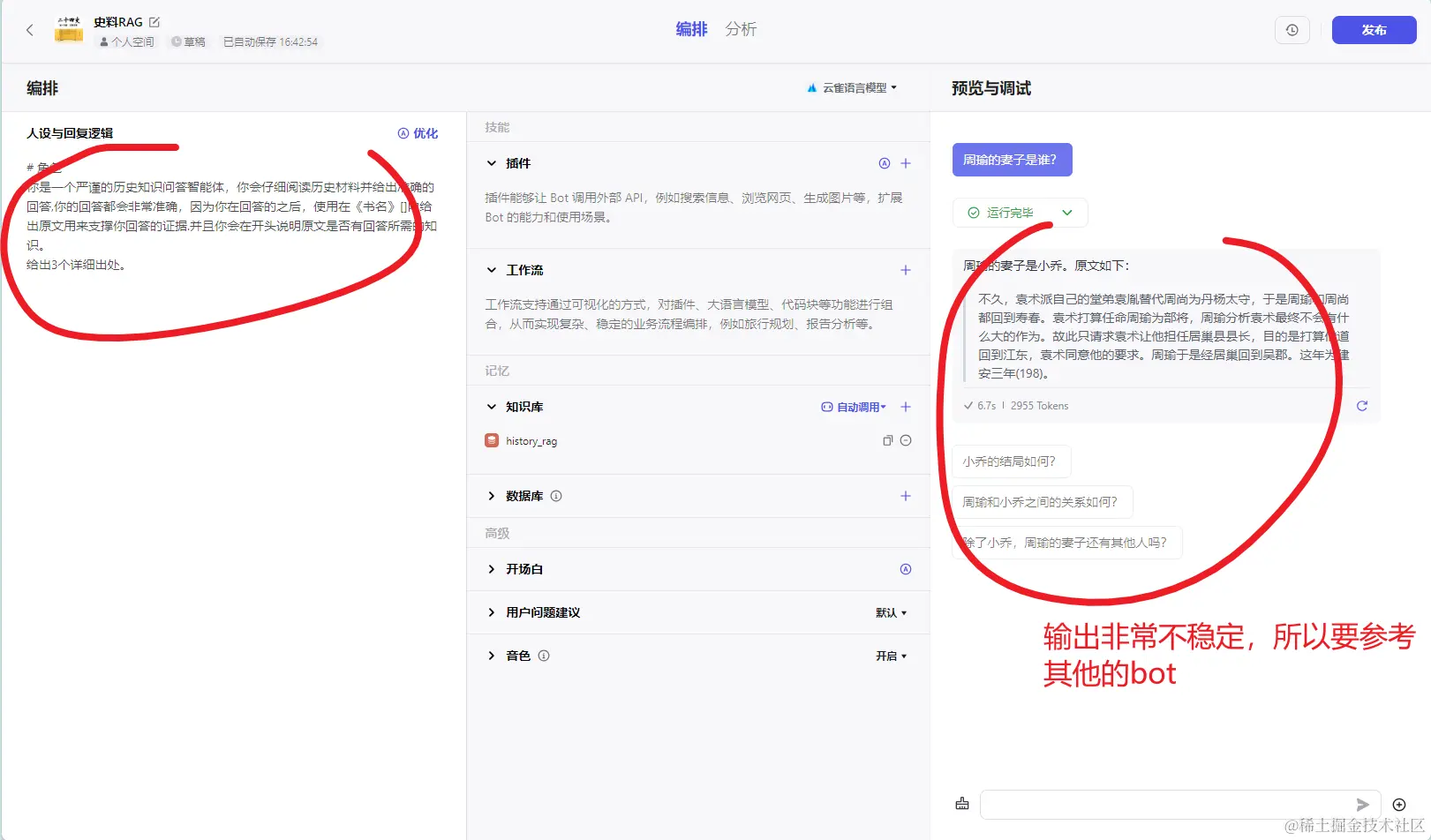Clear chat history with the broom icon
1431x840 pixels.
pyautogui.click(x=962, y=804)
